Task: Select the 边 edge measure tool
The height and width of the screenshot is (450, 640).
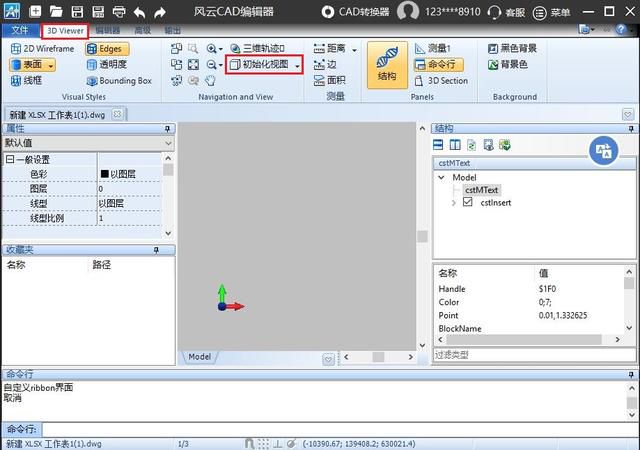Action: pos(325,65)
